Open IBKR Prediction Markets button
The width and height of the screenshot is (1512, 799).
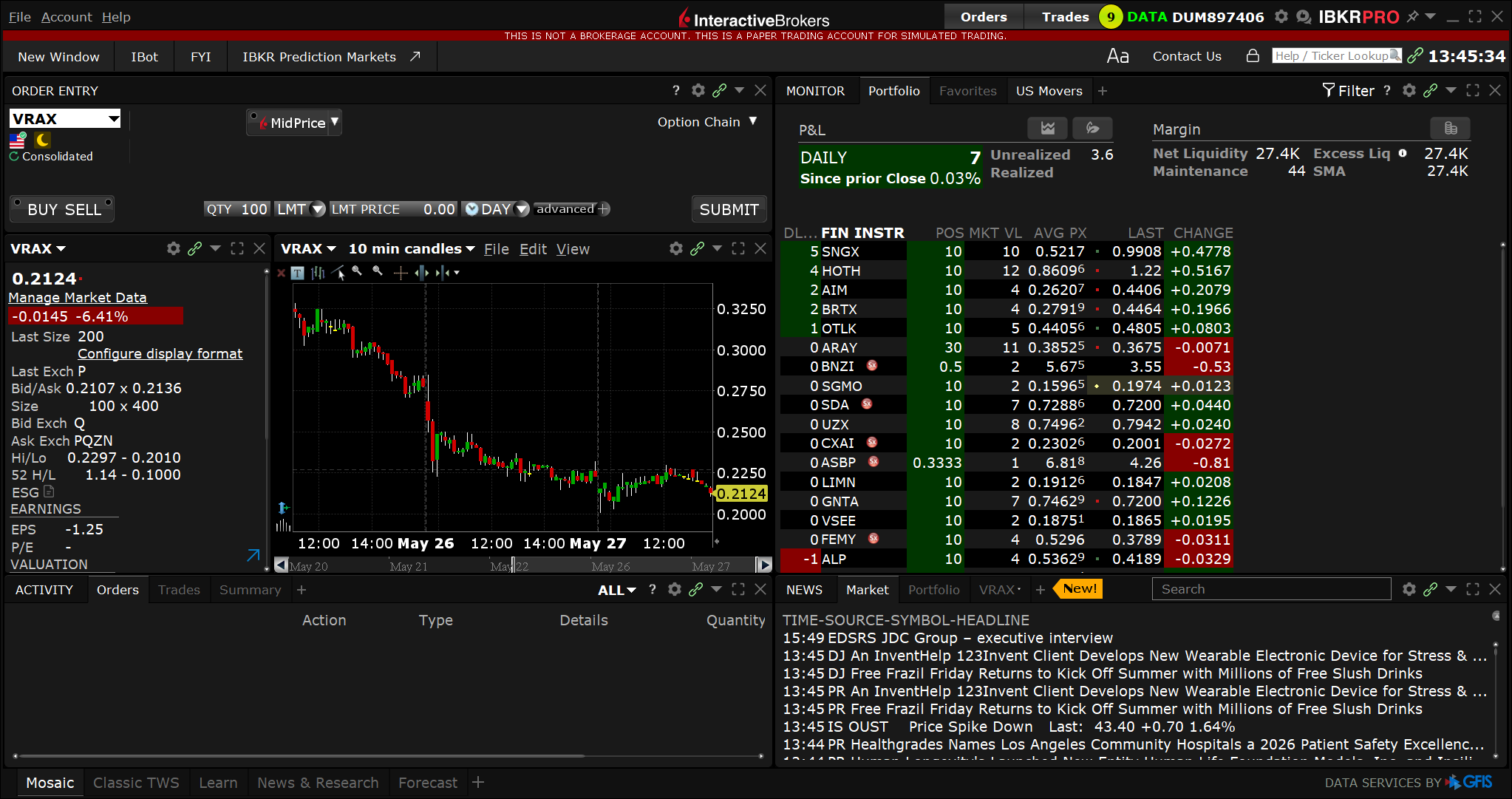[x=330, y=57]
